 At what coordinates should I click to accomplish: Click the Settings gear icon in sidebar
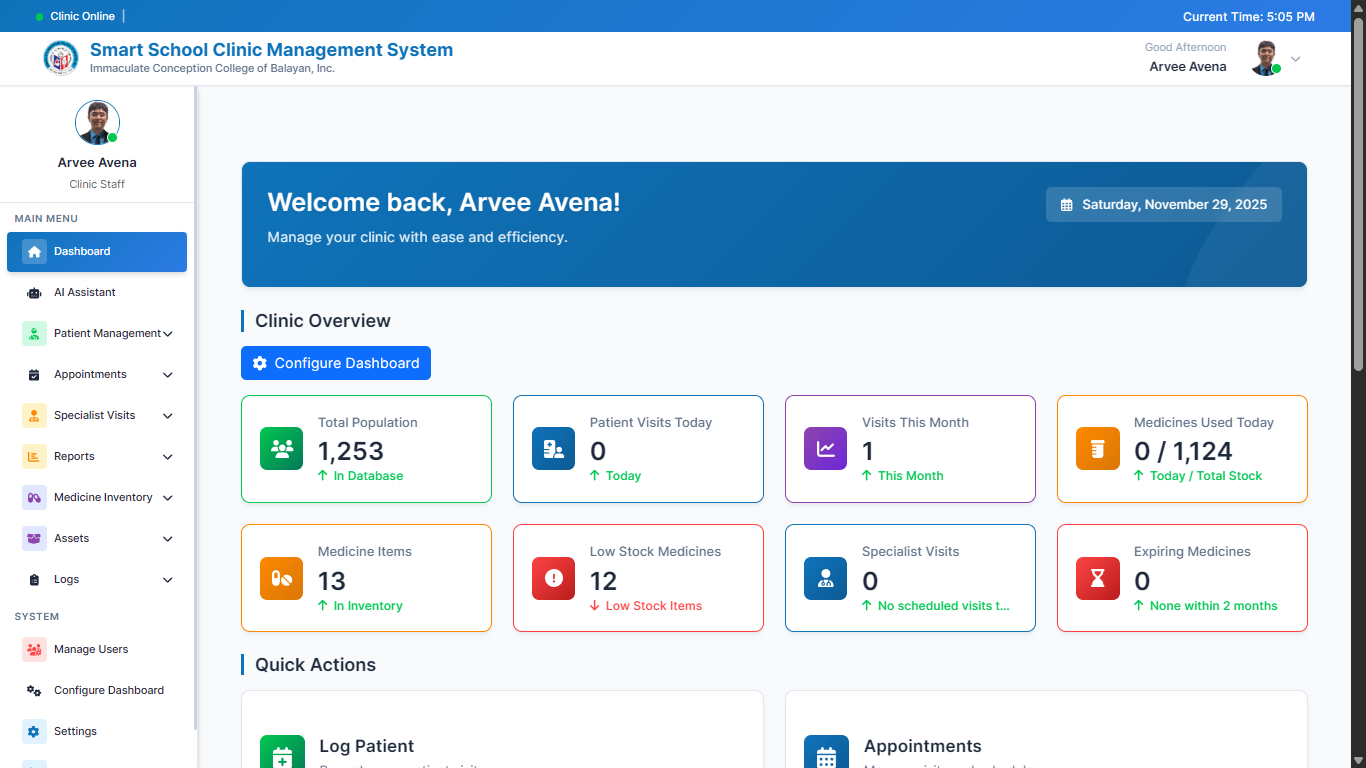[34, 732]
